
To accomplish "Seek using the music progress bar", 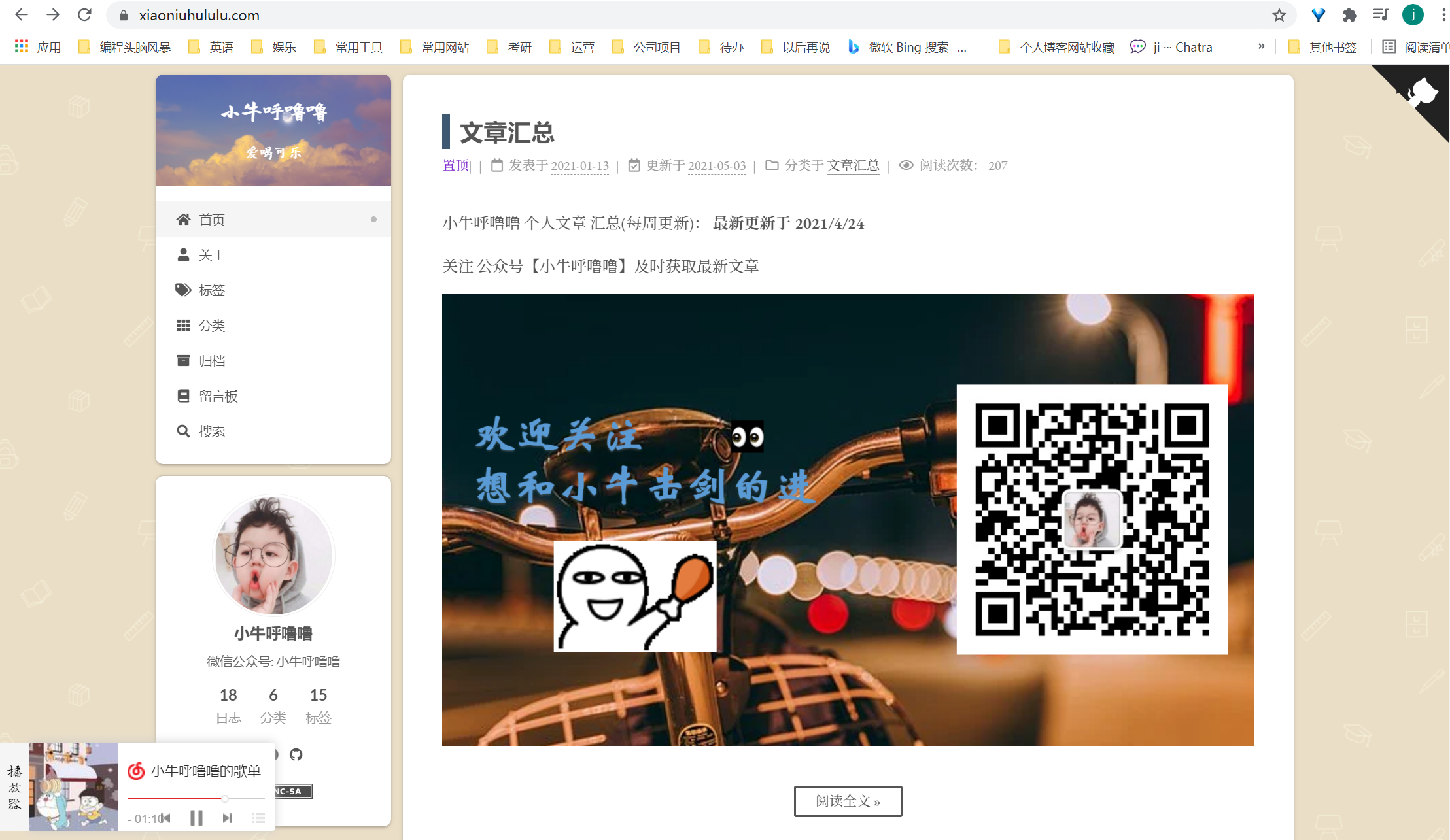I will point(196,798).
